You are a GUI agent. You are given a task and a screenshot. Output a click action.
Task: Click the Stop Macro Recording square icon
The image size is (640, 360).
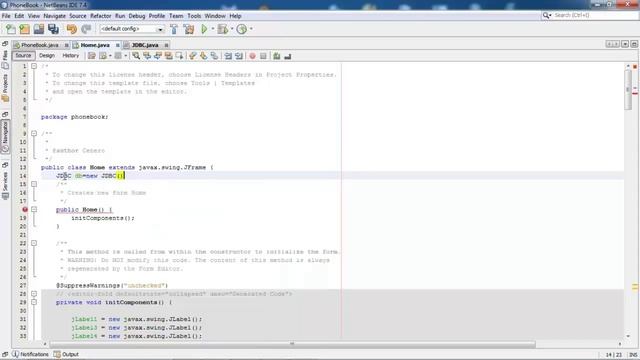coord(263,56)
